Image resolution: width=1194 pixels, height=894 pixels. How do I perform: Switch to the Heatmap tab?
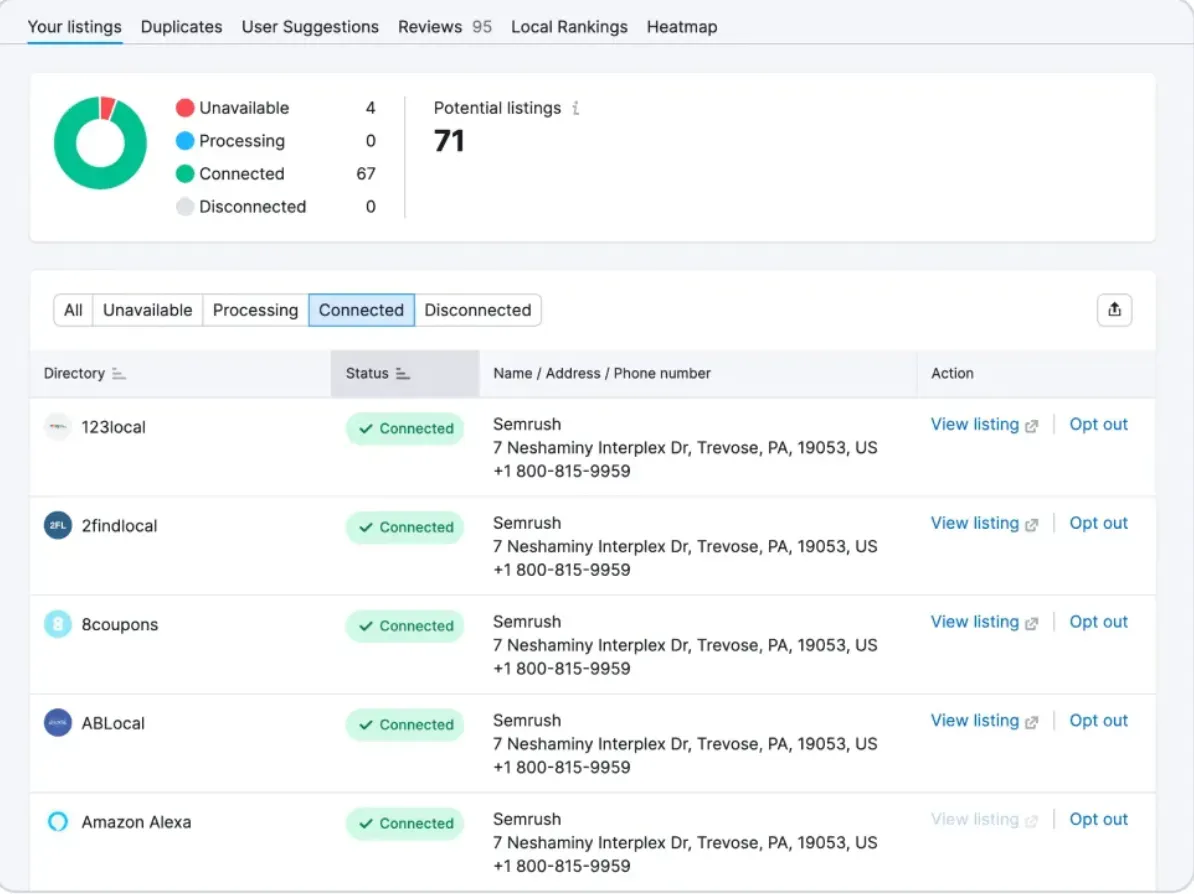(682, 27)
